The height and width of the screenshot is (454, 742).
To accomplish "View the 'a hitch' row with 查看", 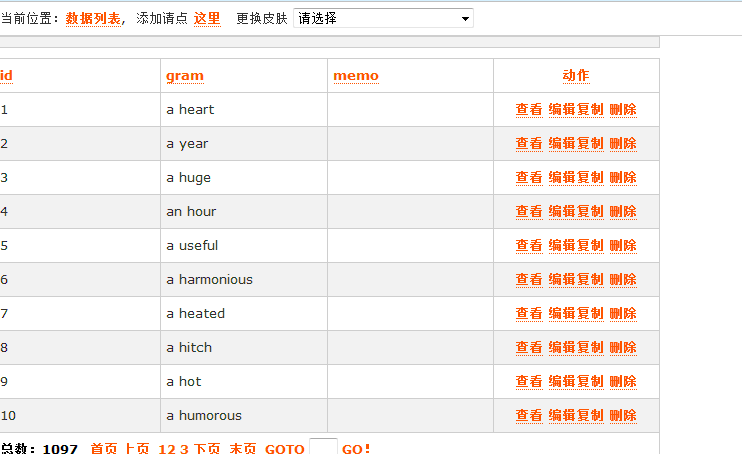I will [x=529, y=347].
